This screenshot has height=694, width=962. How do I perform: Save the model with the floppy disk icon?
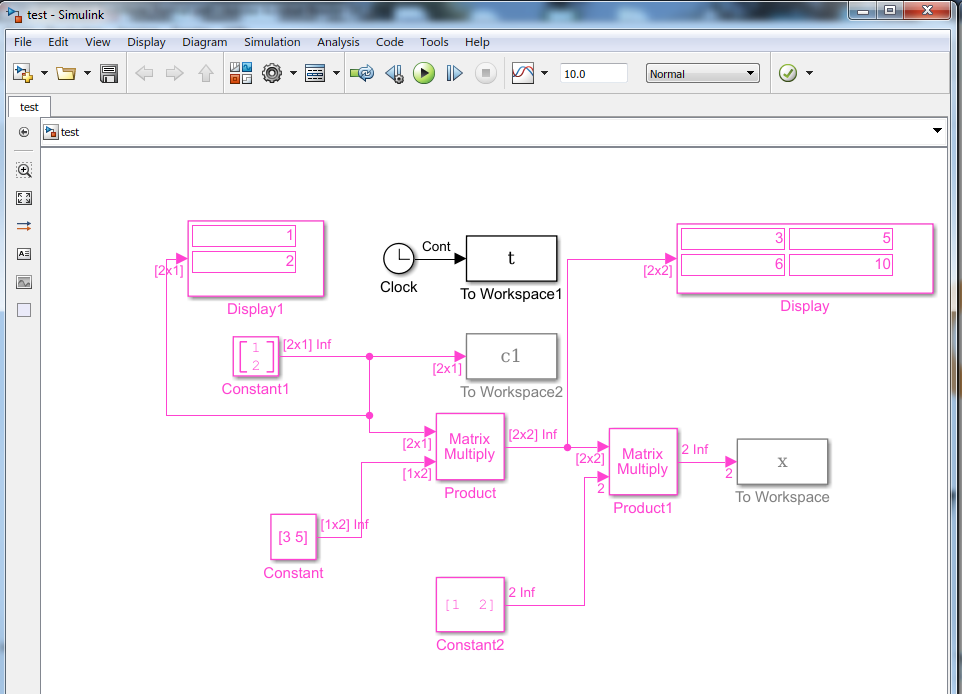coord(109,74)
